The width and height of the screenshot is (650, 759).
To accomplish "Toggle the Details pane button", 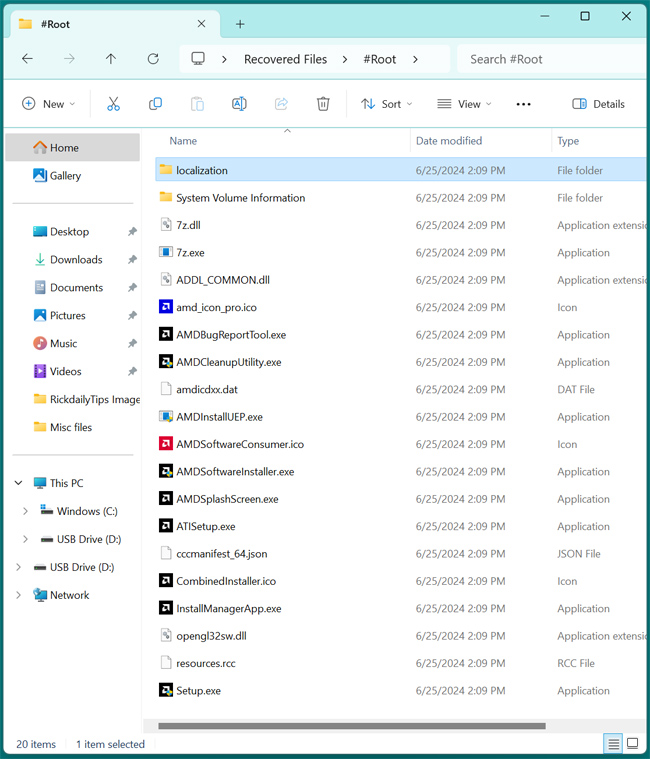I will [598, 104].
